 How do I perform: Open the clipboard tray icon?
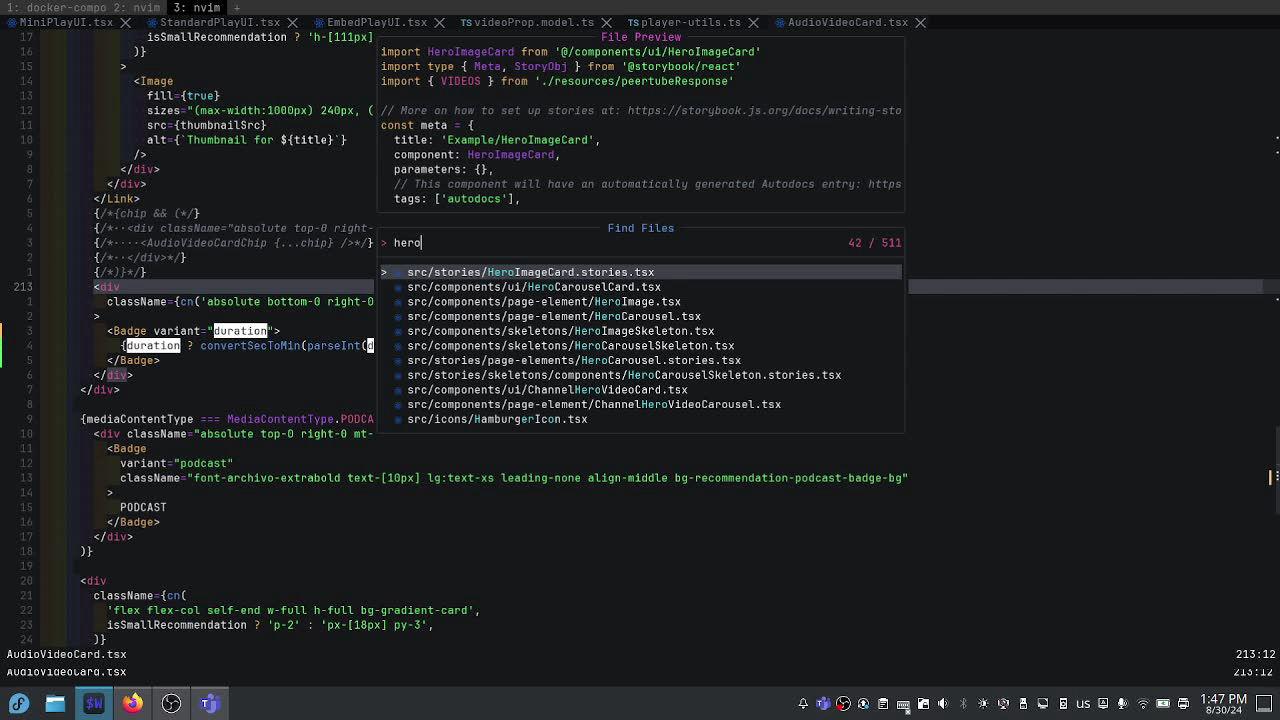point(883,704)
